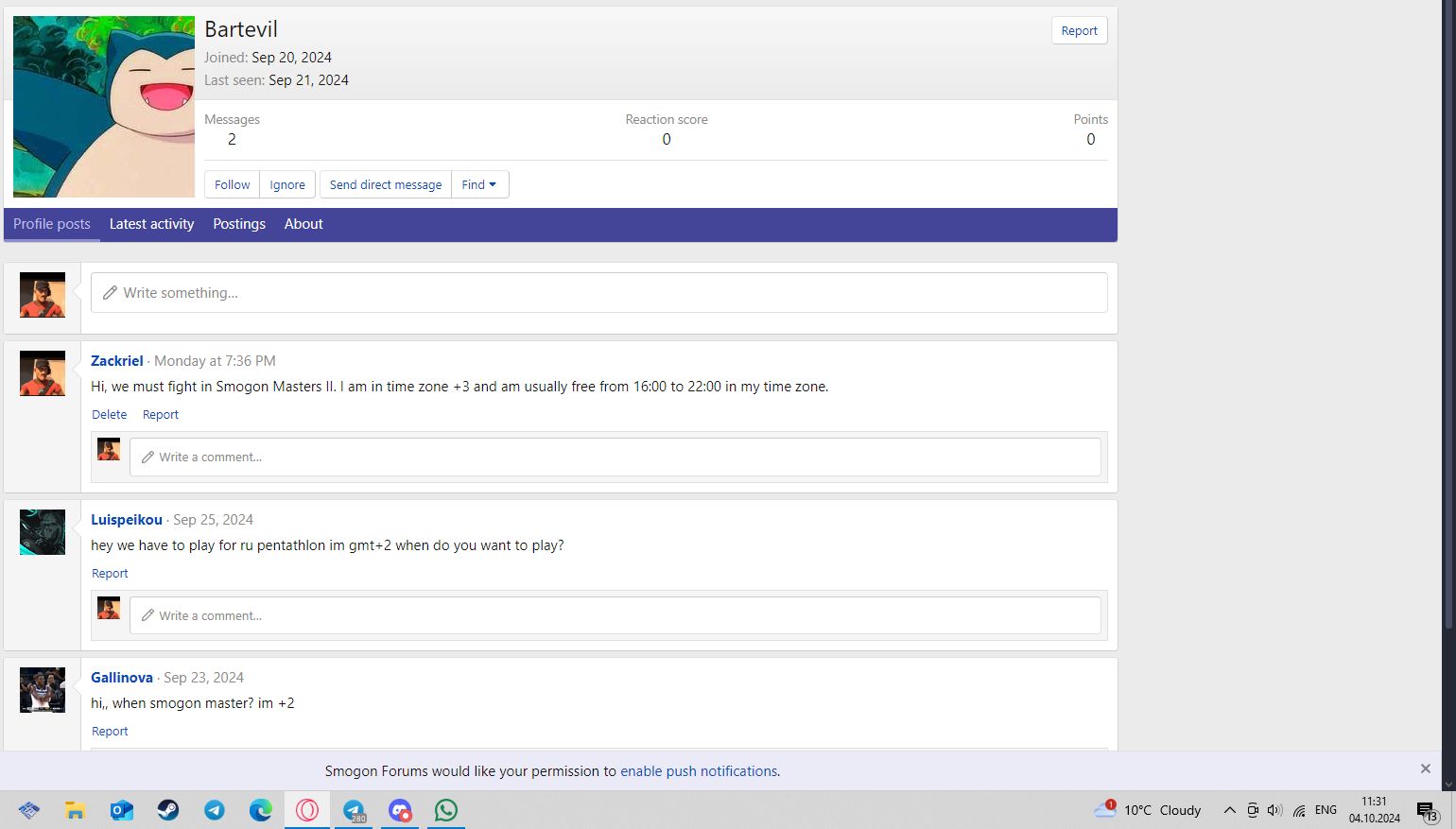Open the Postings tab
The image size is (1456, 829).
pos(239,224)
